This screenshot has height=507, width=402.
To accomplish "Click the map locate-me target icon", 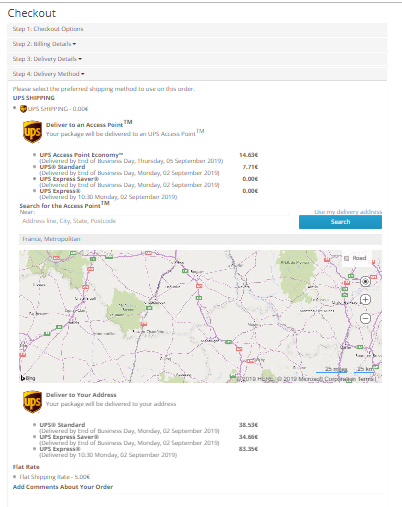I will tap(365, 282).
